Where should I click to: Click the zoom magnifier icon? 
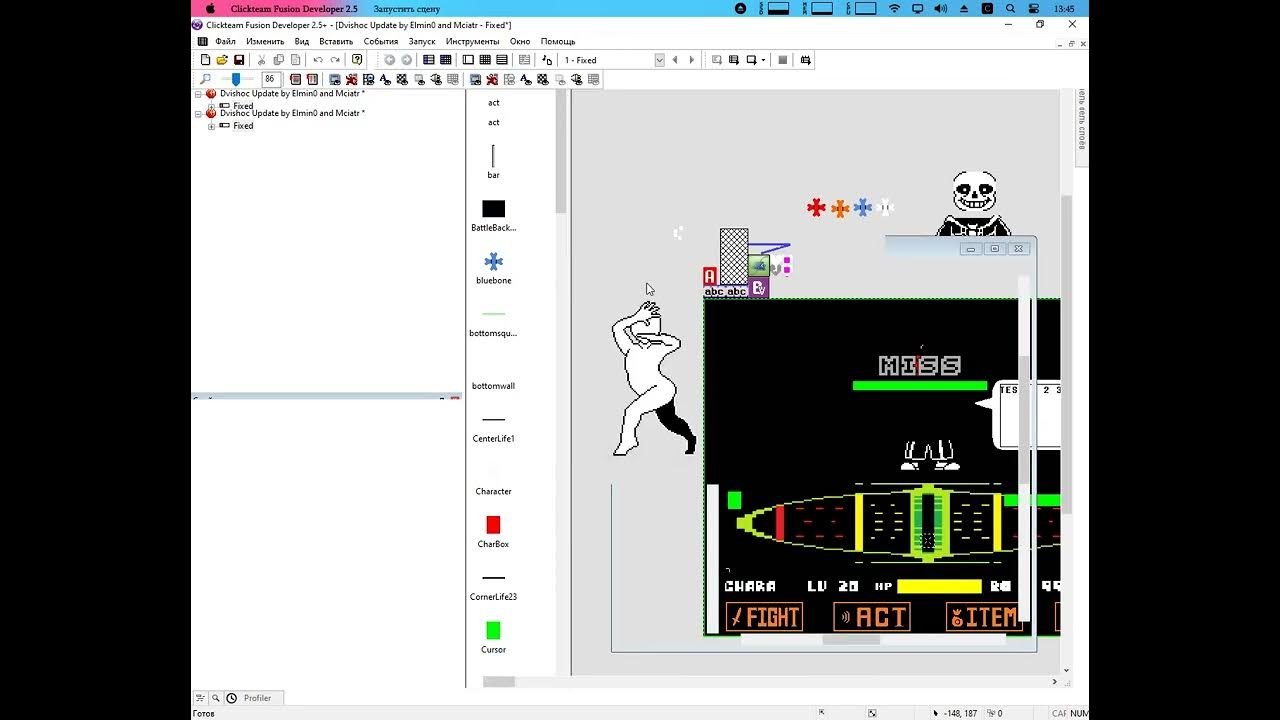pos(206,79)
